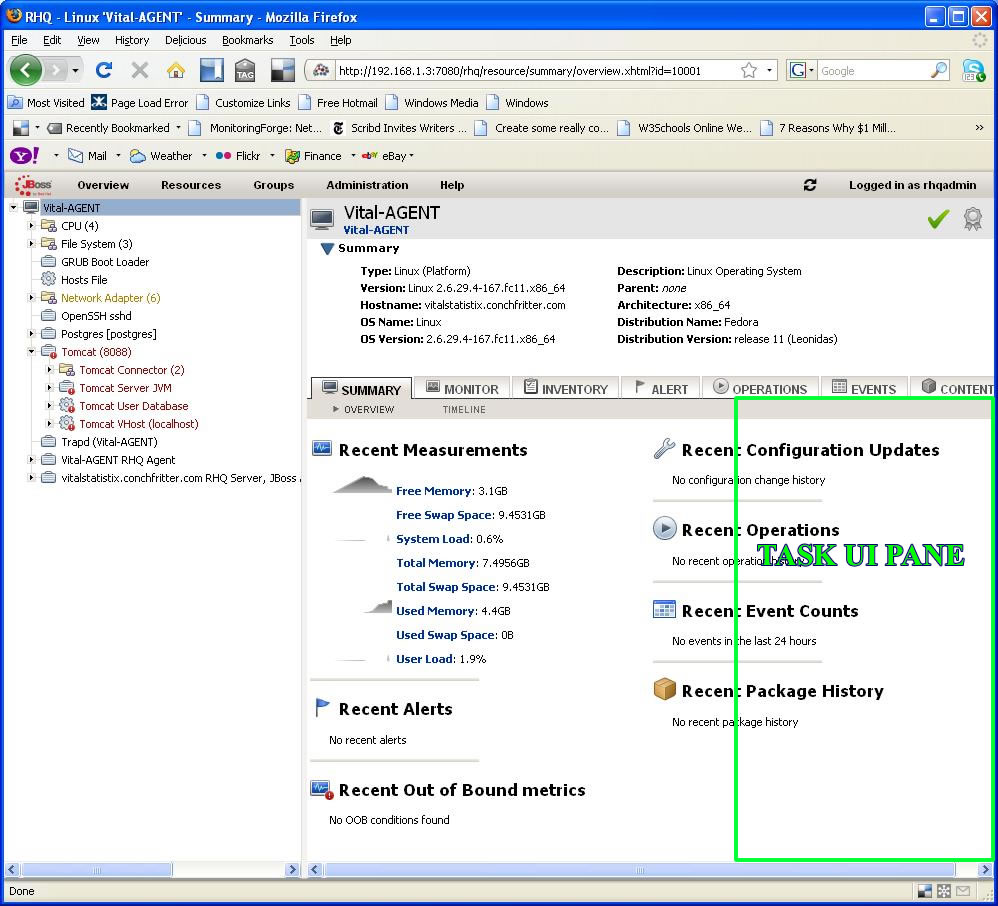Click the Recent Package History box icon
998x906 pixels.
[x=664, y=689]
